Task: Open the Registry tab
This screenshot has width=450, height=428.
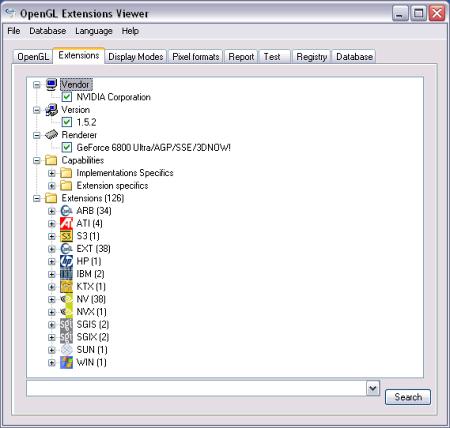Action: (x=311, y=57)
